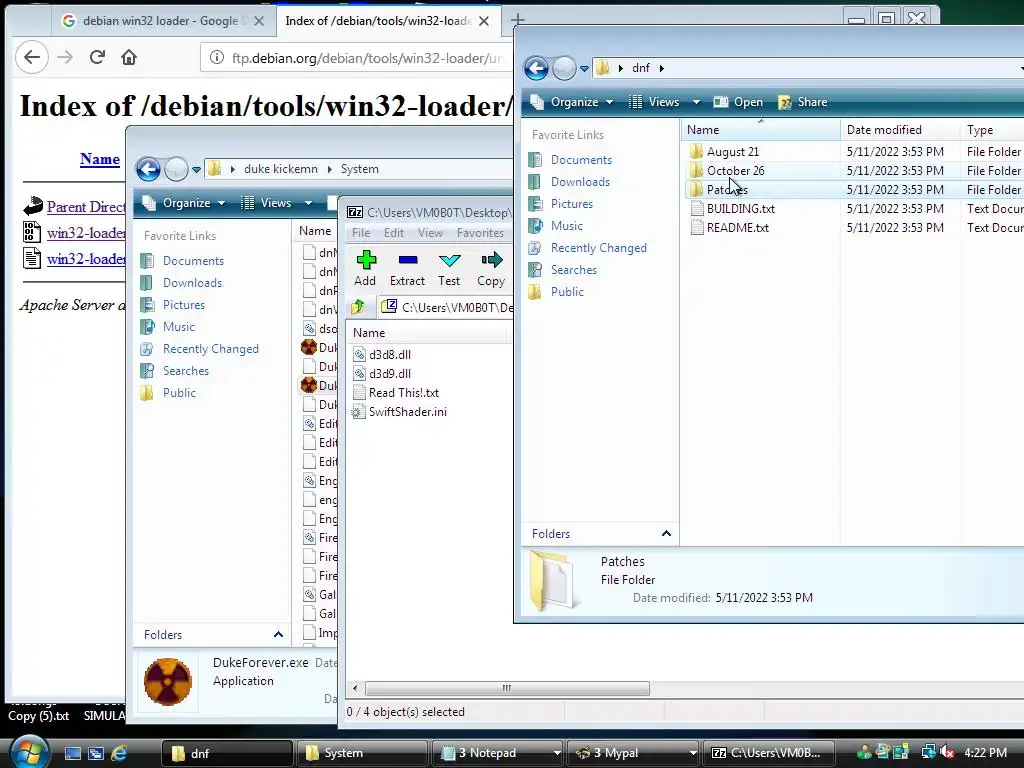Screen dimensions: 1024x768
Task: Open Public link in dnf window
Action: pyautogui.click(x=567, y=292)
